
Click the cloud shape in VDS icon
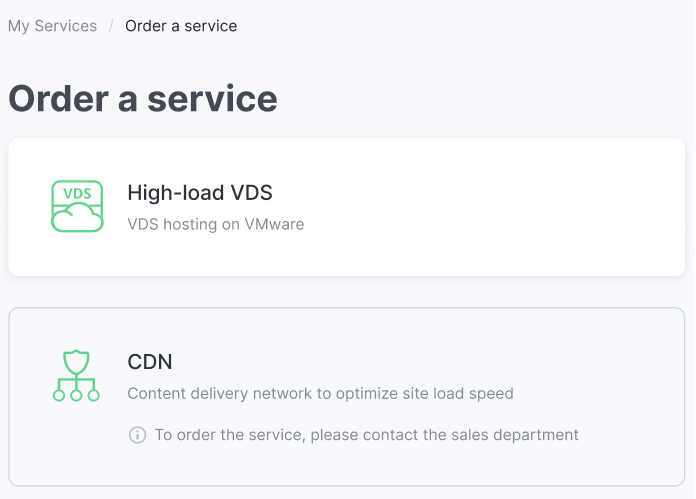(x=77, y=218)
